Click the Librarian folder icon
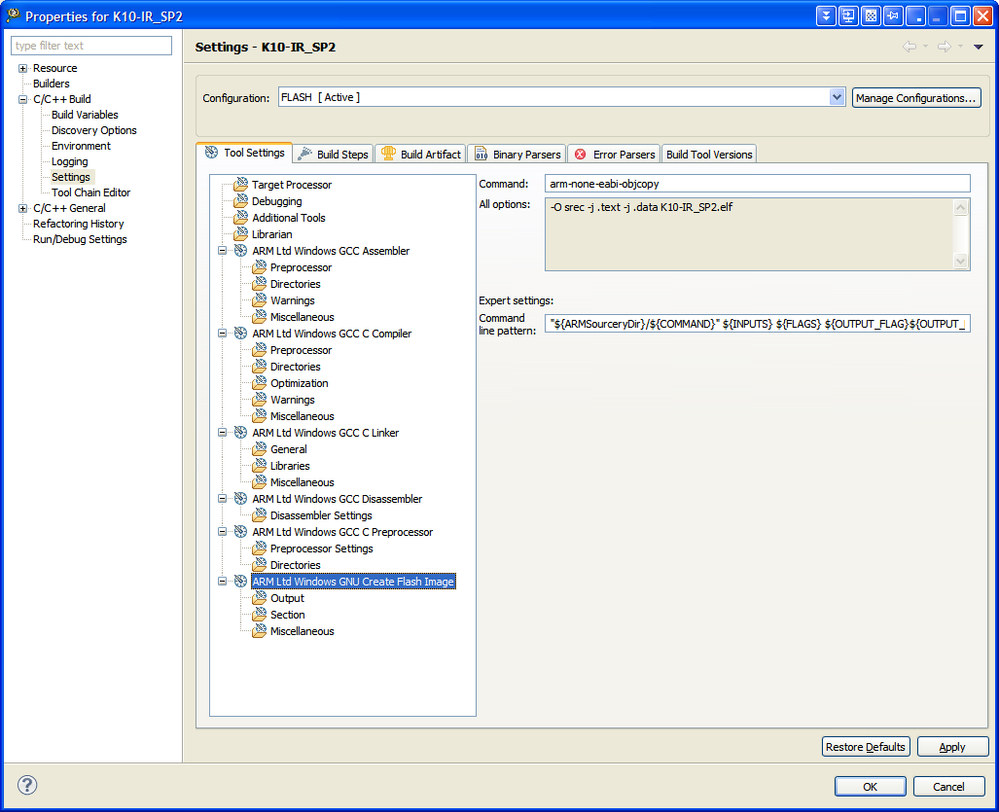This screenshot has width=999, height=812. tap(240, 235)
